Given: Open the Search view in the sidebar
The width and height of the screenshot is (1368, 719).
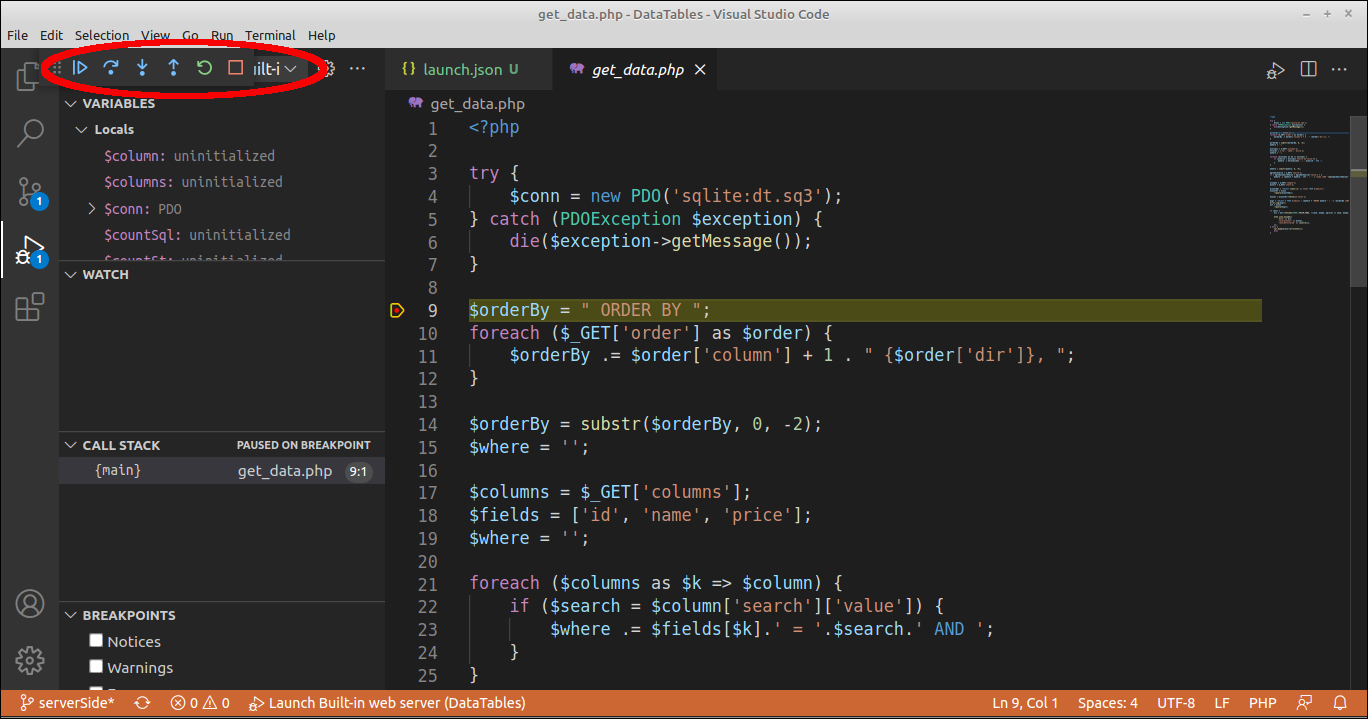Looking at the screenshot, I should click(x=29, y=132).
